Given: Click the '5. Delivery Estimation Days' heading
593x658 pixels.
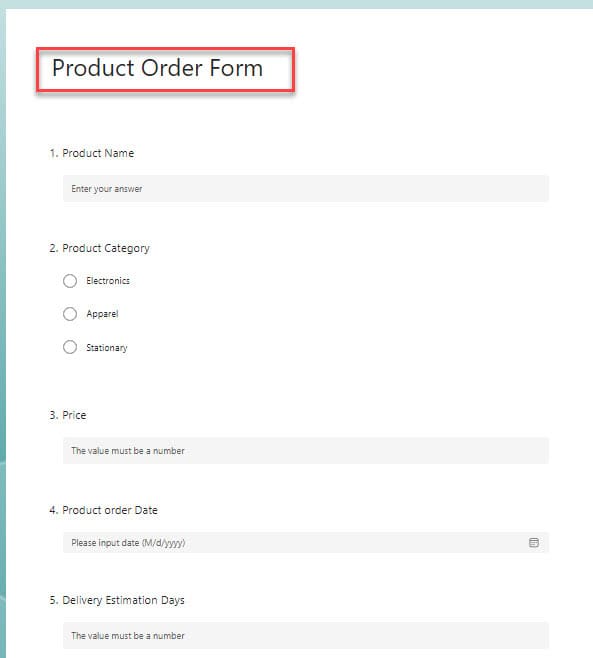Looking at the screenshot, I should click(x=117, y=600).
